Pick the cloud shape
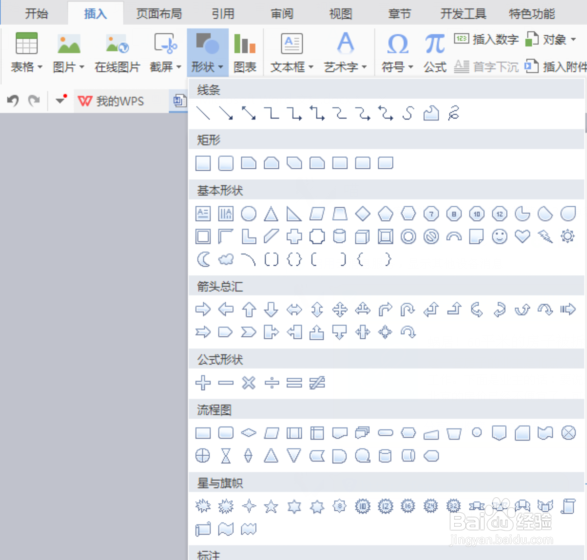The width and height of the screenshot is (587, 560). [x=226, y=259]
